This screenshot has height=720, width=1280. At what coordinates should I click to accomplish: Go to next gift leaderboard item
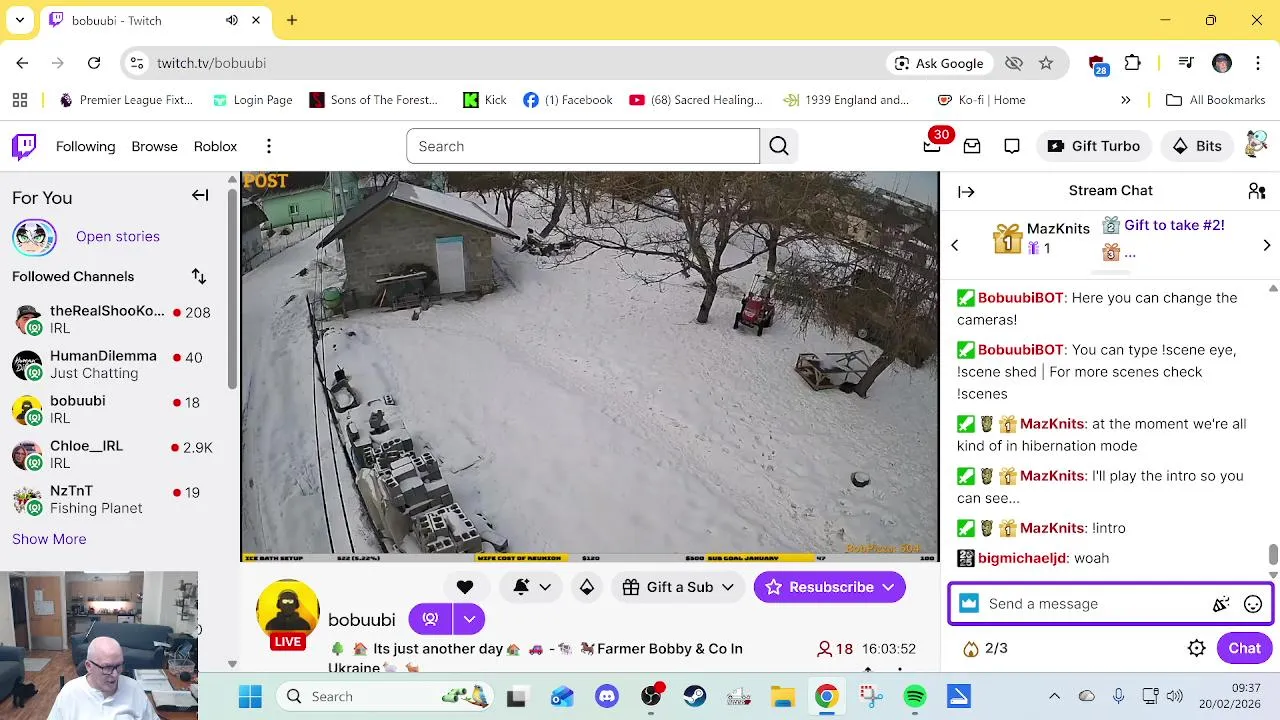pos(1267,245)
